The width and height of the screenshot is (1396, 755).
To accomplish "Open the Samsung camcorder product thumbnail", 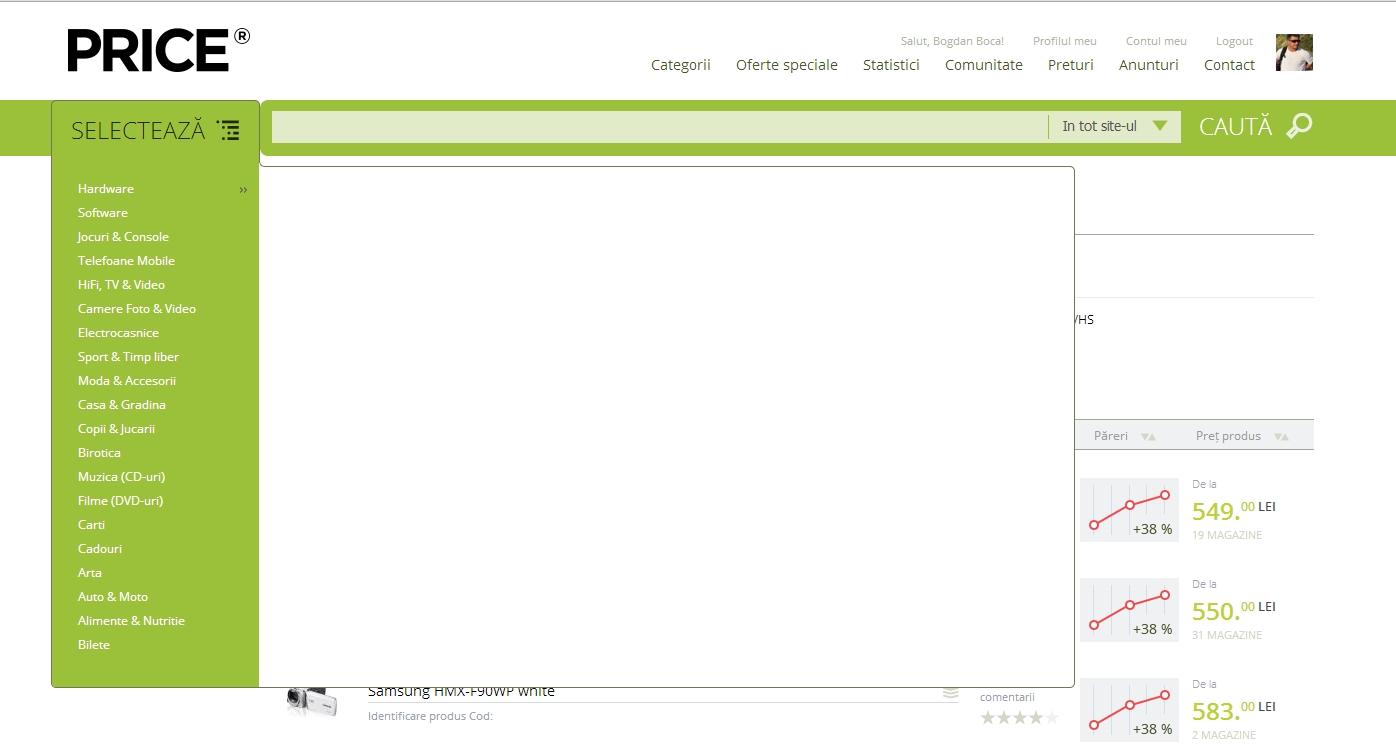I will click(x=306, y=699).
